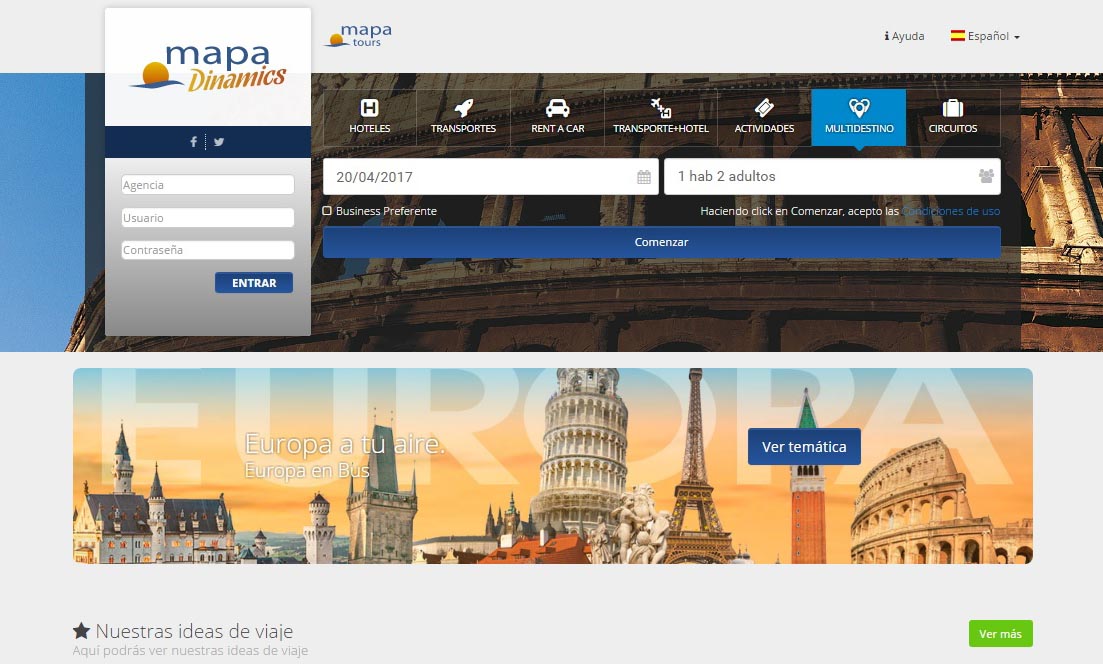Select the Actividades ticket icon
The width and height of the screenshot is (1103, 664).
click(x=764, y=108)
